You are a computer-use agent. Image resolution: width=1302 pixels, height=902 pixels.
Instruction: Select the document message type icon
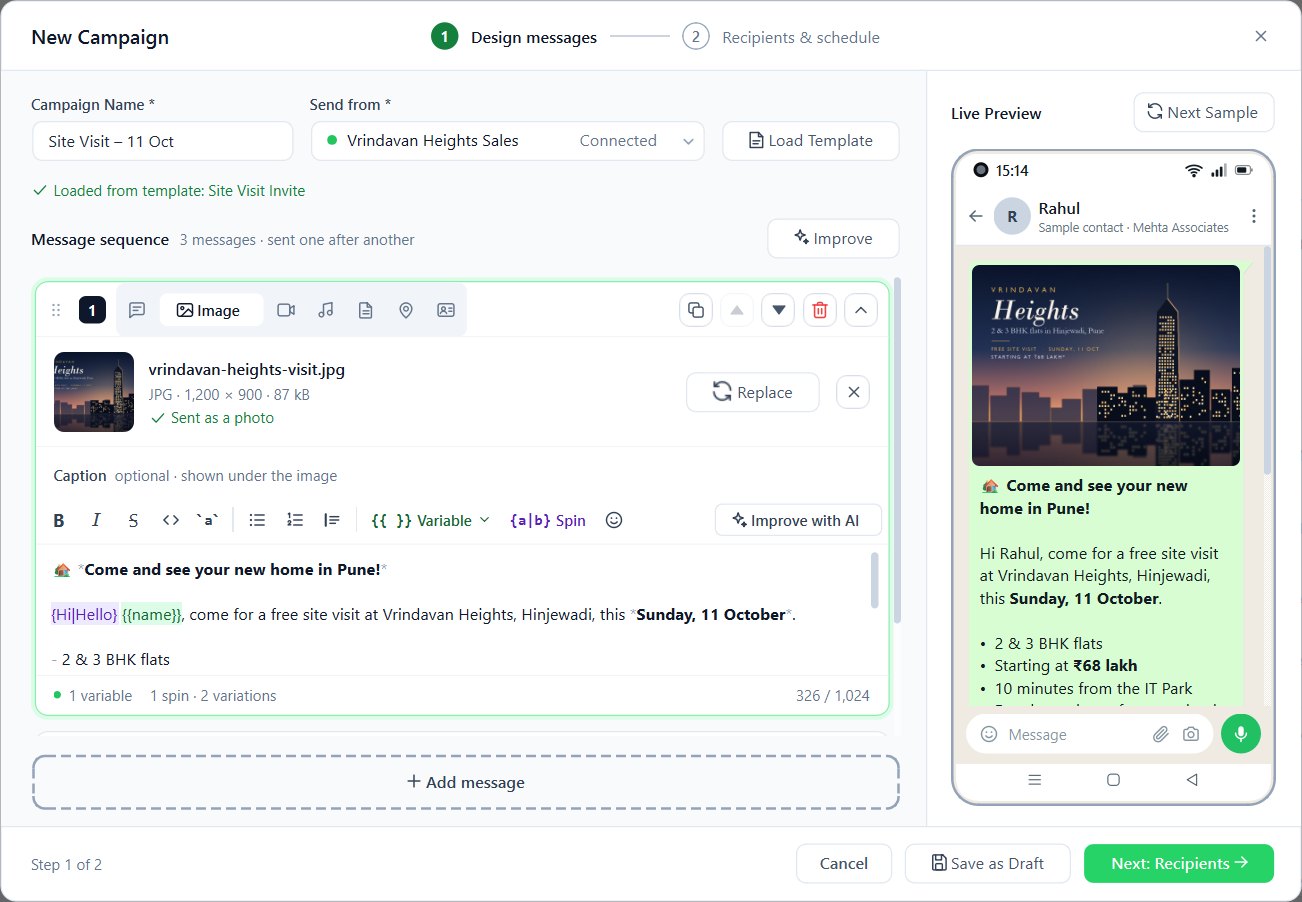[x=366, y=310]
